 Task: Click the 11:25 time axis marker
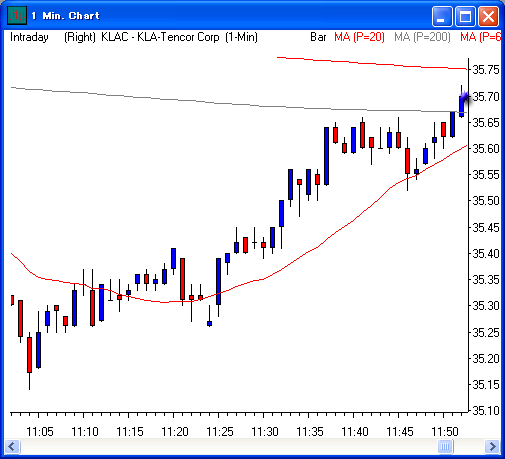tap(220, 432)
